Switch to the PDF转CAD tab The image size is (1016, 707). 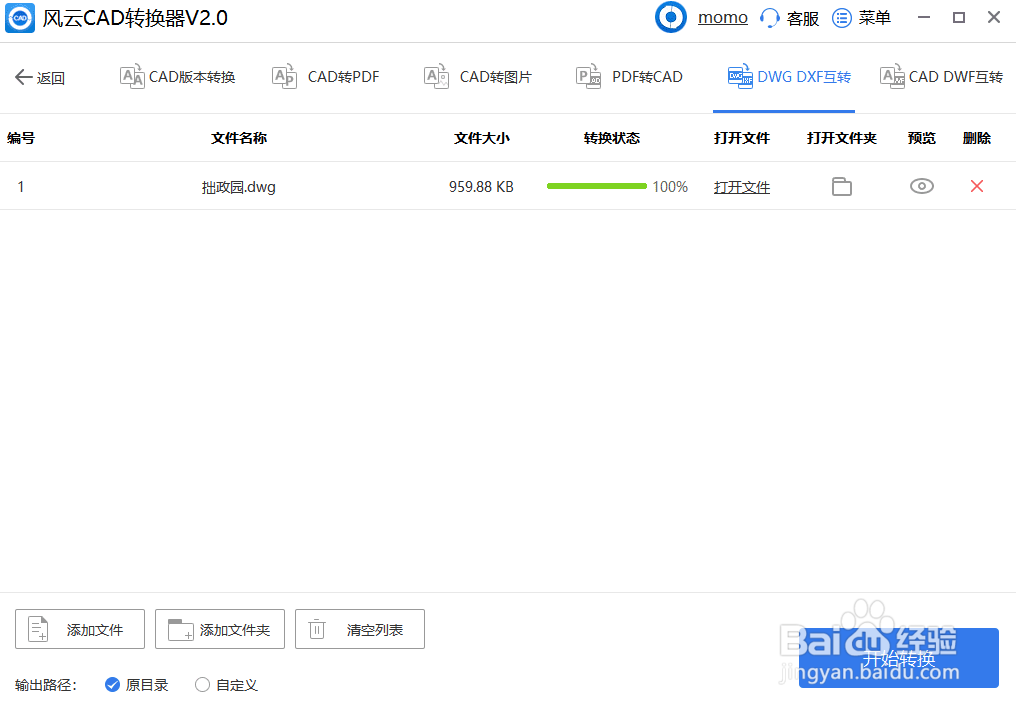629,75
